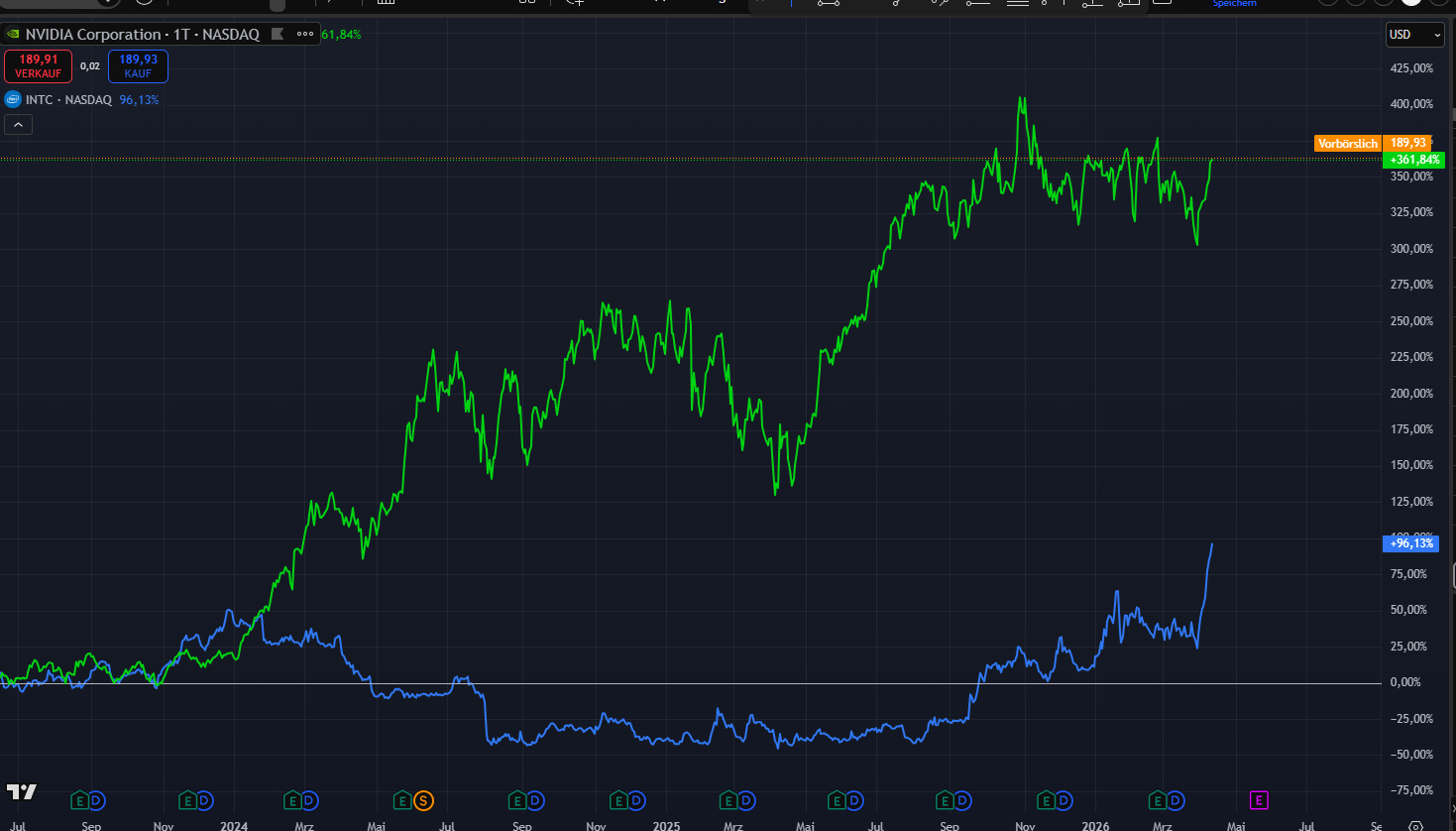Click the NVIDIA logo icon in legend
1456x831 pixels.
pyautogui.click(x=13, y=35)
